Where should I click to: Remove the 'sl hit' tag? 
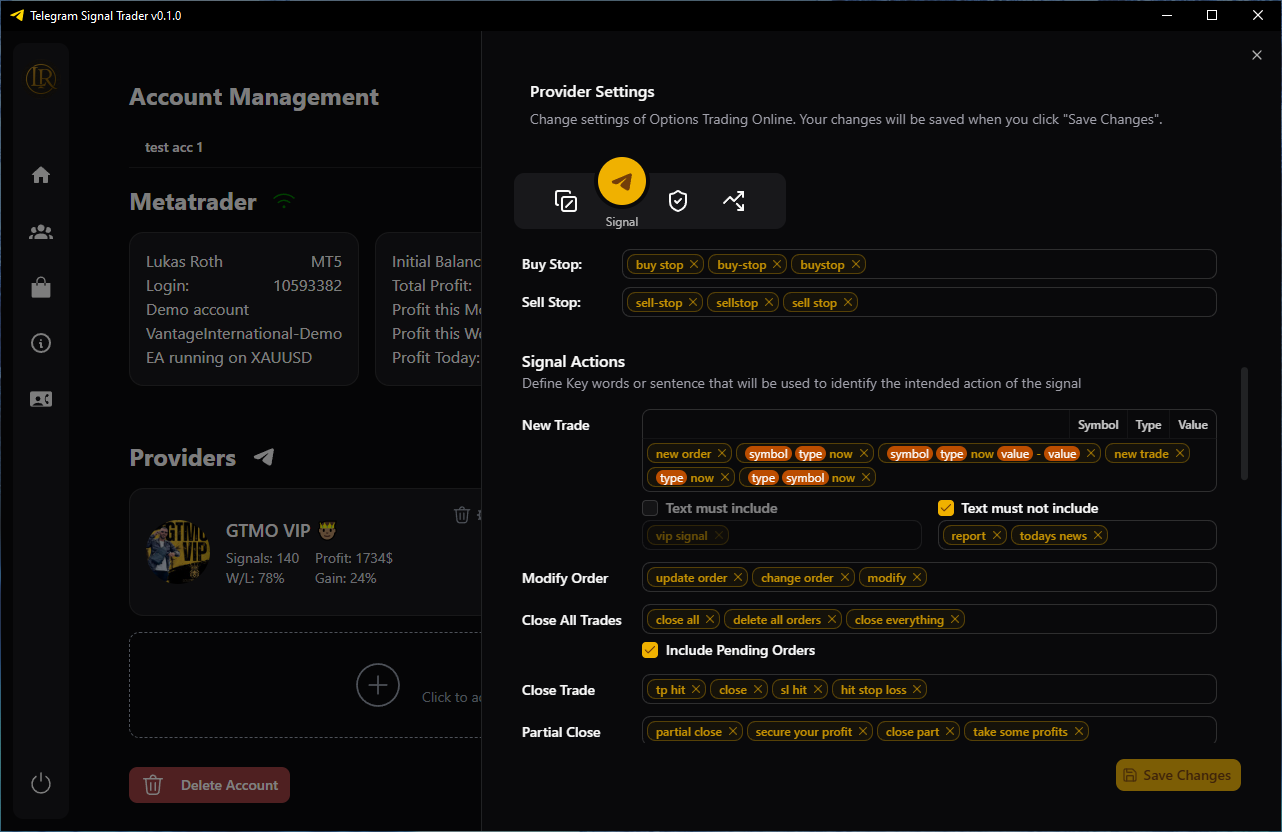(817, 690)
